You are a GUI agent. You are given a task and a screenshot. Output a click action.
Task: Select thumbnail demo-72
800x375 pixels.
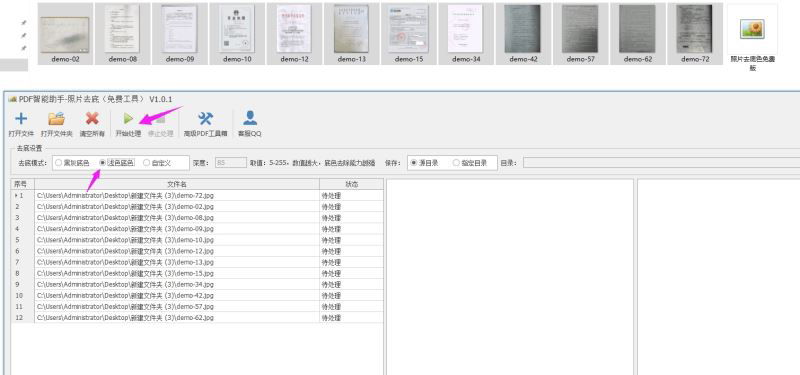[x=695, y=34]
